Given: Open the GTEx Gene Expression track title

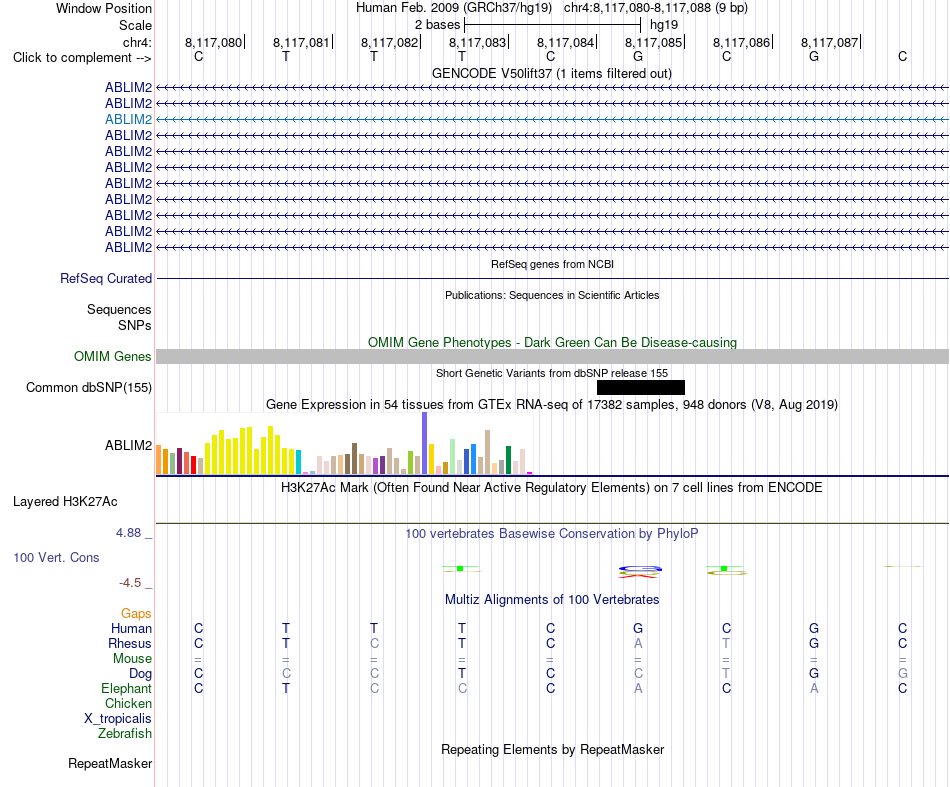Looking at the screenshot, I should pyautogui.click(x=552, y=404).
